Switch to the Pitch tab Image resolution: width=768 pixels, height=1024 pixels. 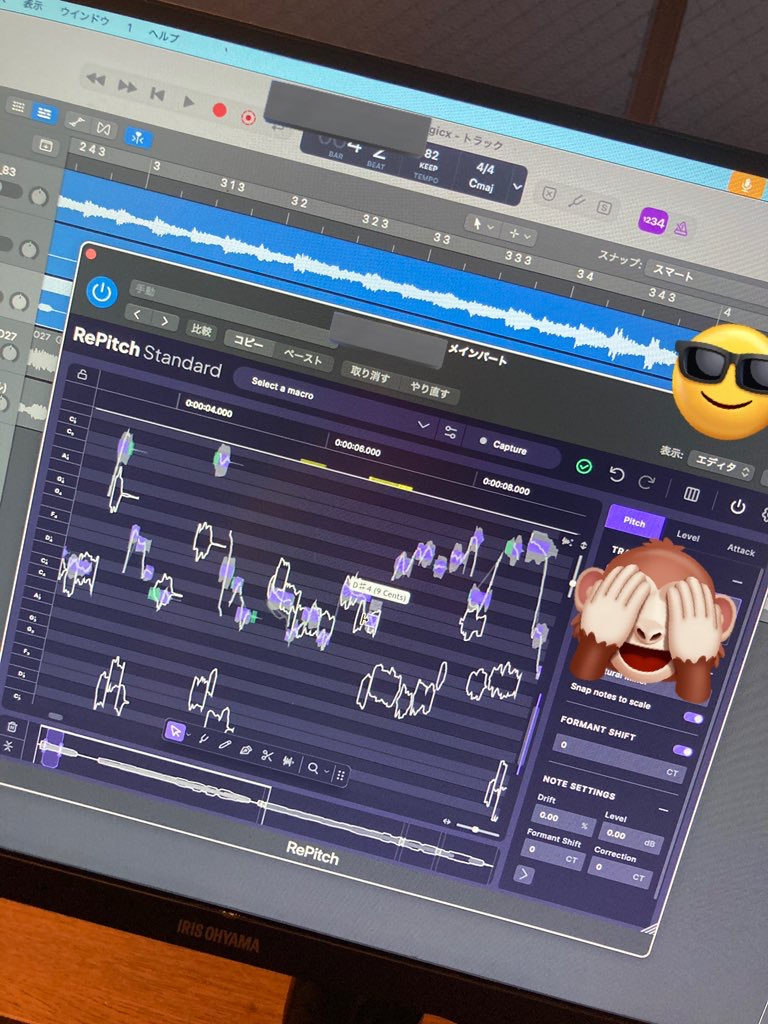(x=634, y=521)
